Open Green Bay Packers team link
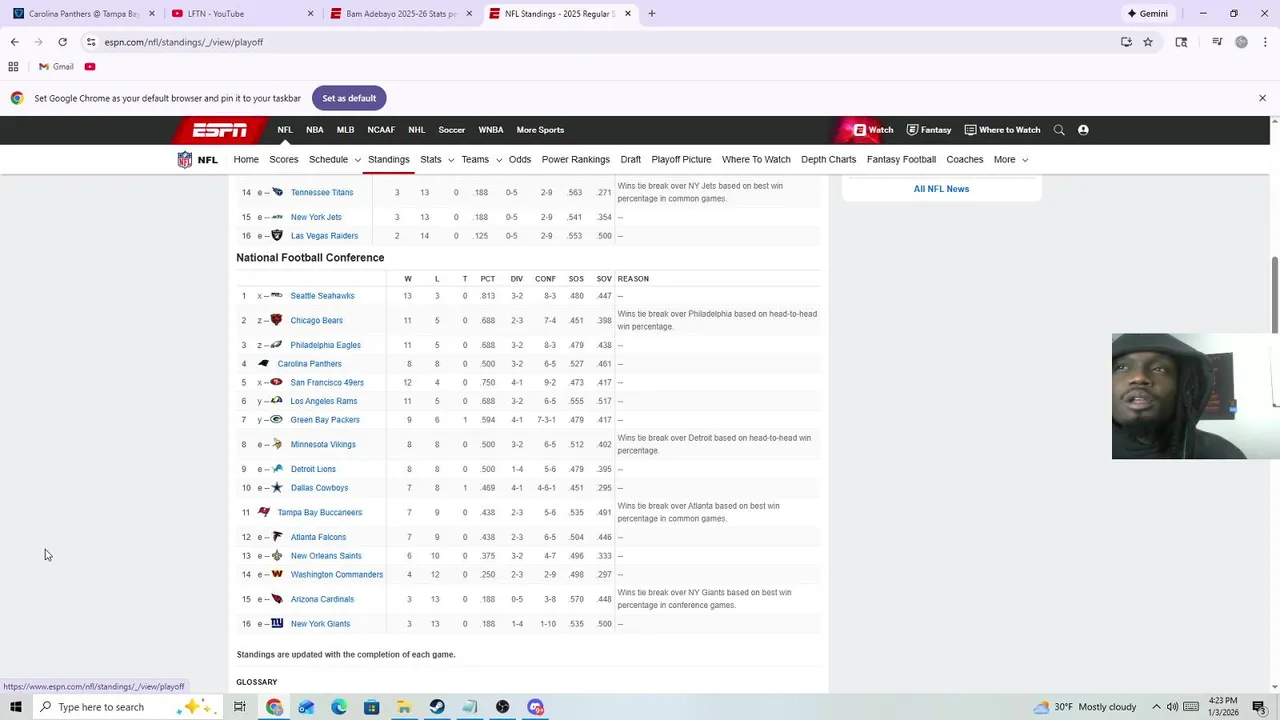Image resolution: width=1280 pixels, height=720 pixels. (325, 420)
